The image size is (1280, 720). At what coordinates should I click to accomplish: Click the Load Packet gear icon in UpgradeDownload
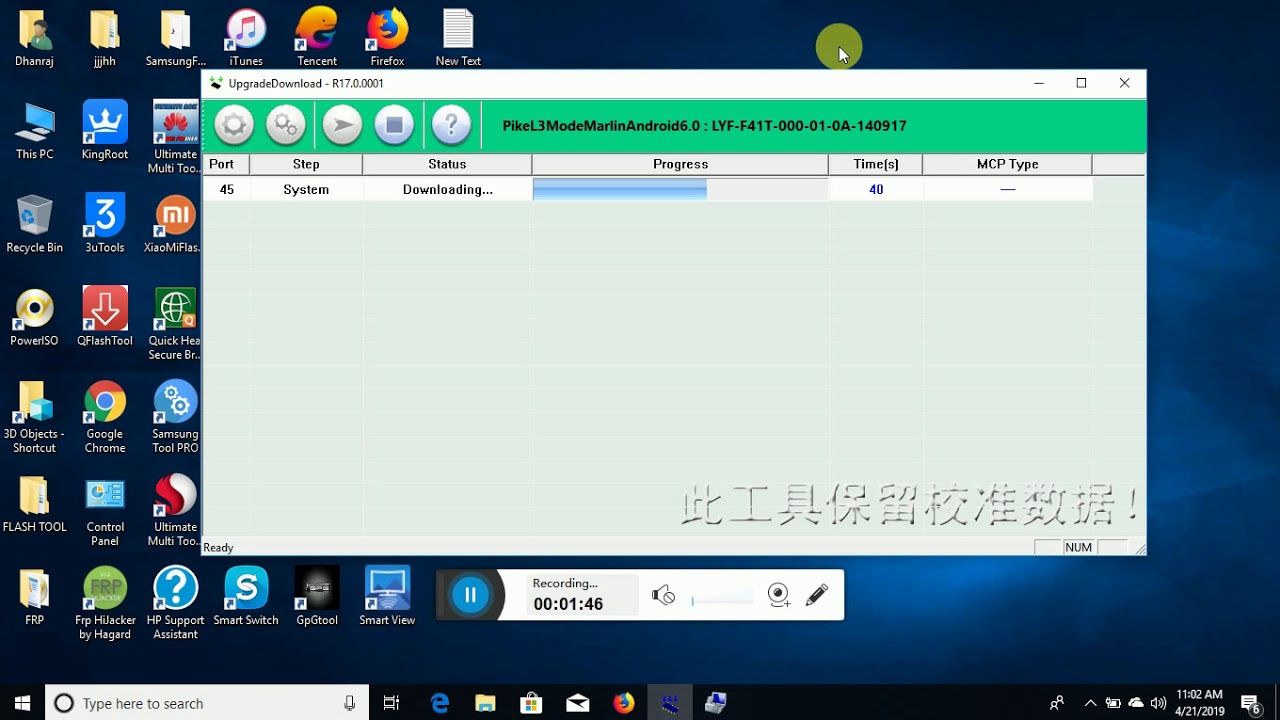234,125
